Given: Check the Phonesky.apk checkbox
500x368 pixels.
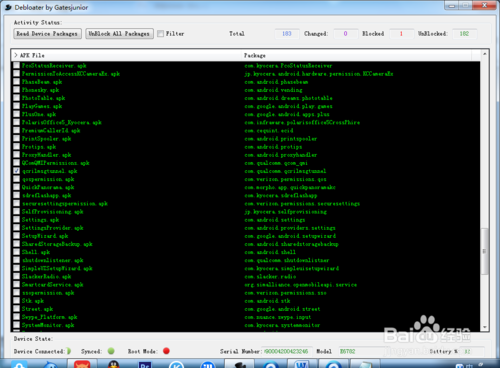Looking at the screenshot, I should pyautogui.click(x=16, y=90).
